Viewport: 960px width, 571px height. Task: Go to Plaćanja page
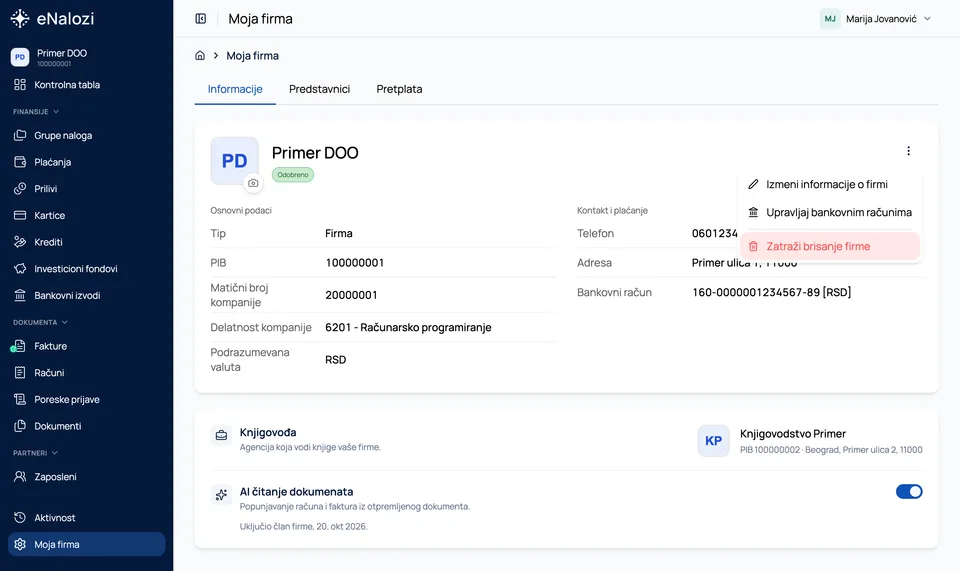[86, 162]
